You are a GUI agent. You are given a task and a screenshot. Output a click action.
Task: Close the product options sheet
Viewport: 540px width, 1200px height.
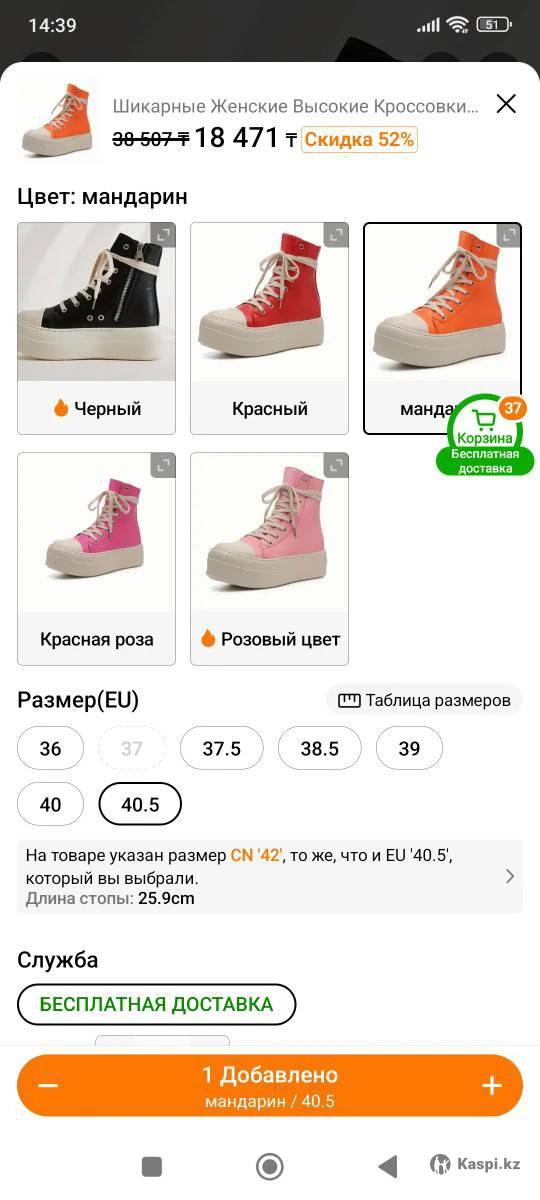pos(506,104)
